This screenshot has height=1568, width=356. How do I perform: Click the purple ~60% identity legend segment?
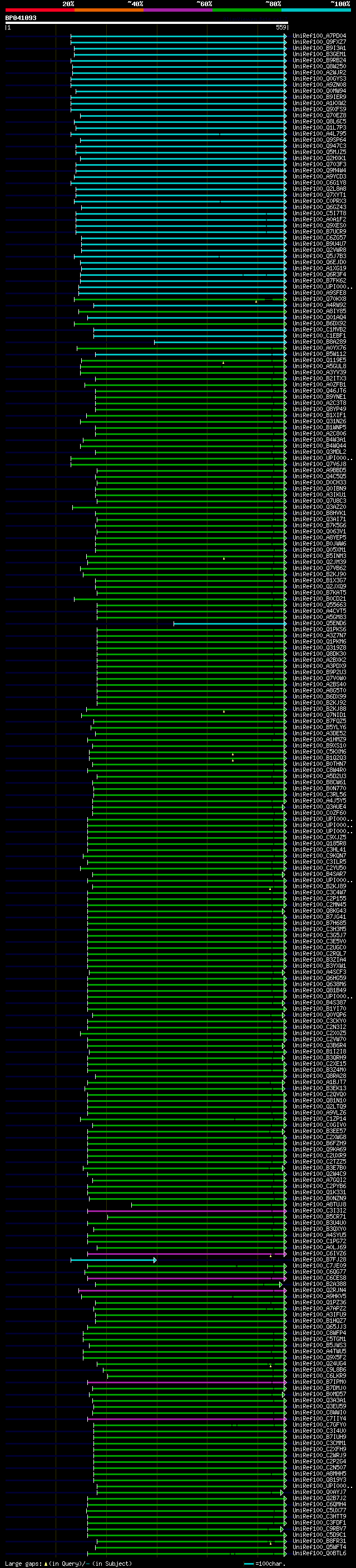(x=179, y=10)
